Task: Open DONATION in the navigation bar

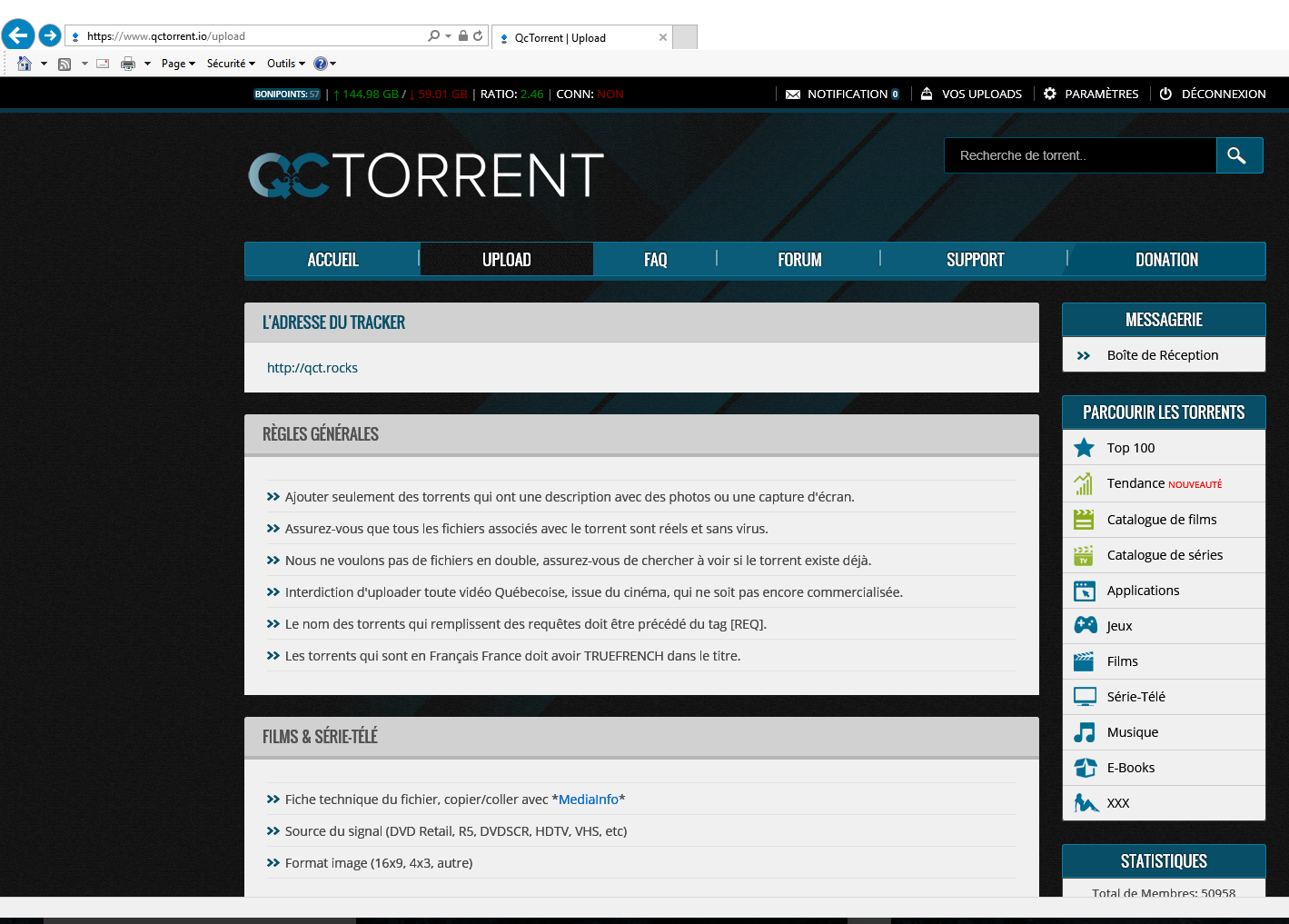Action: tap(1166, 260)
